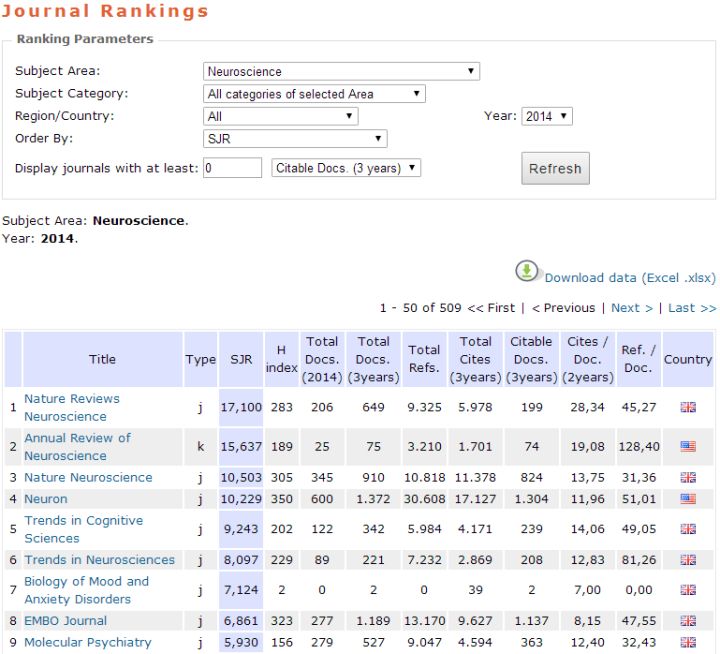Image resolution: width=720 pixels, height=654 pixels.
Task: Open the Neuron journal link
Action: [45, 499]
